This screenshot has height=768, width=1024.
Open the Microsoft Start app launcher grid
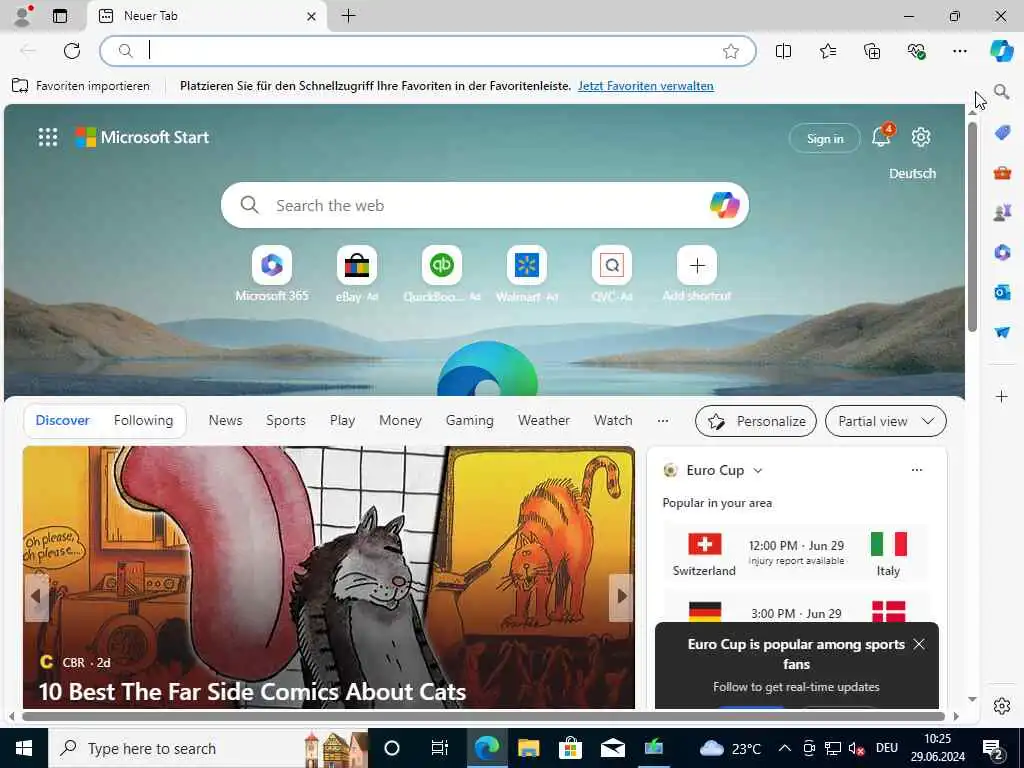tap(48, 137)
